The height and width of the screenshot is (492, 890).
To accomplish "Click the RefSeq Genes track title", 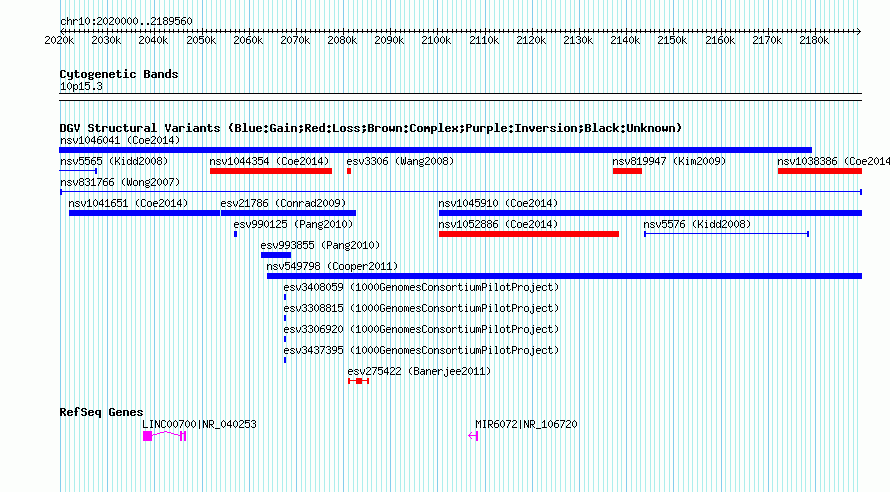I will (101, 412).
